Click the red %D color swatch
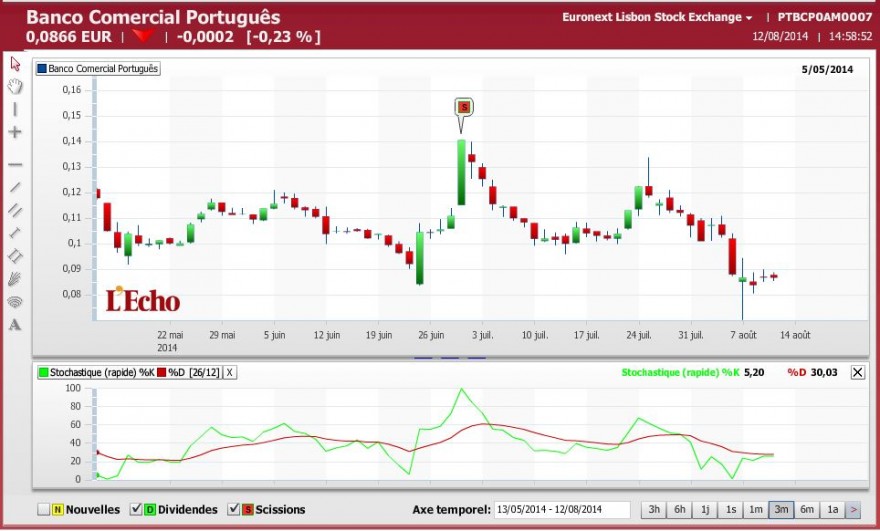Viewport: 880px width, 531px height. [x=162, y=372]
